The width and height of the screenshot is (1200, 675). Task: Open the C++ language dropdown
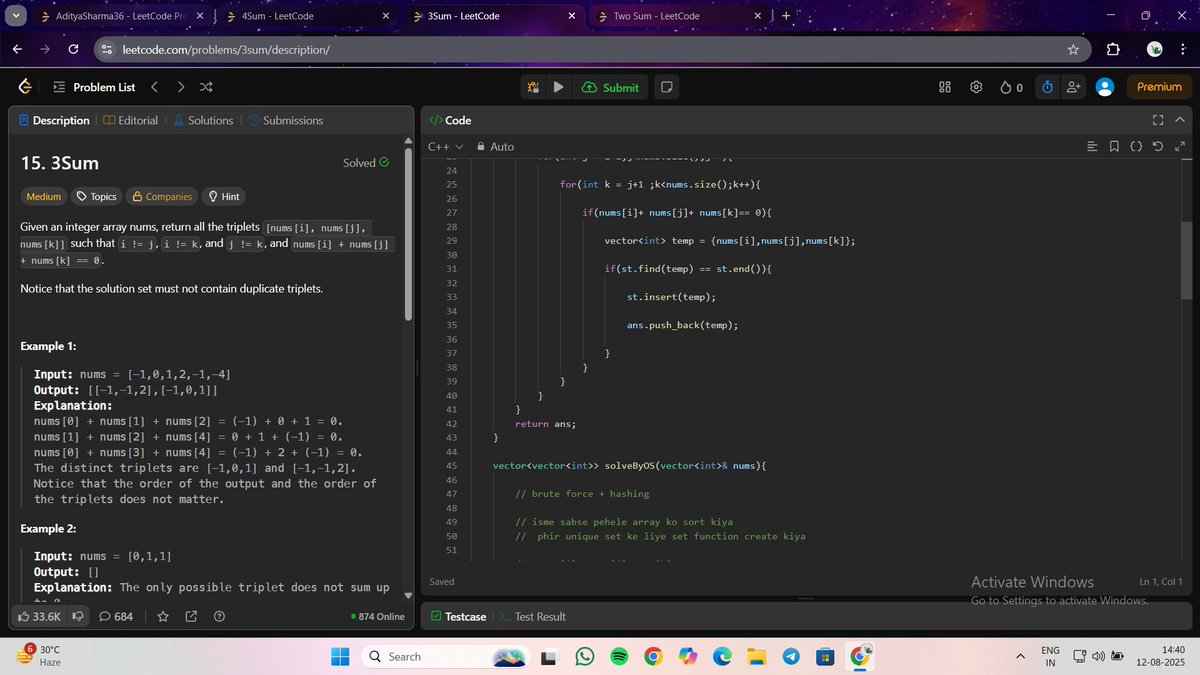coord(446,146)
